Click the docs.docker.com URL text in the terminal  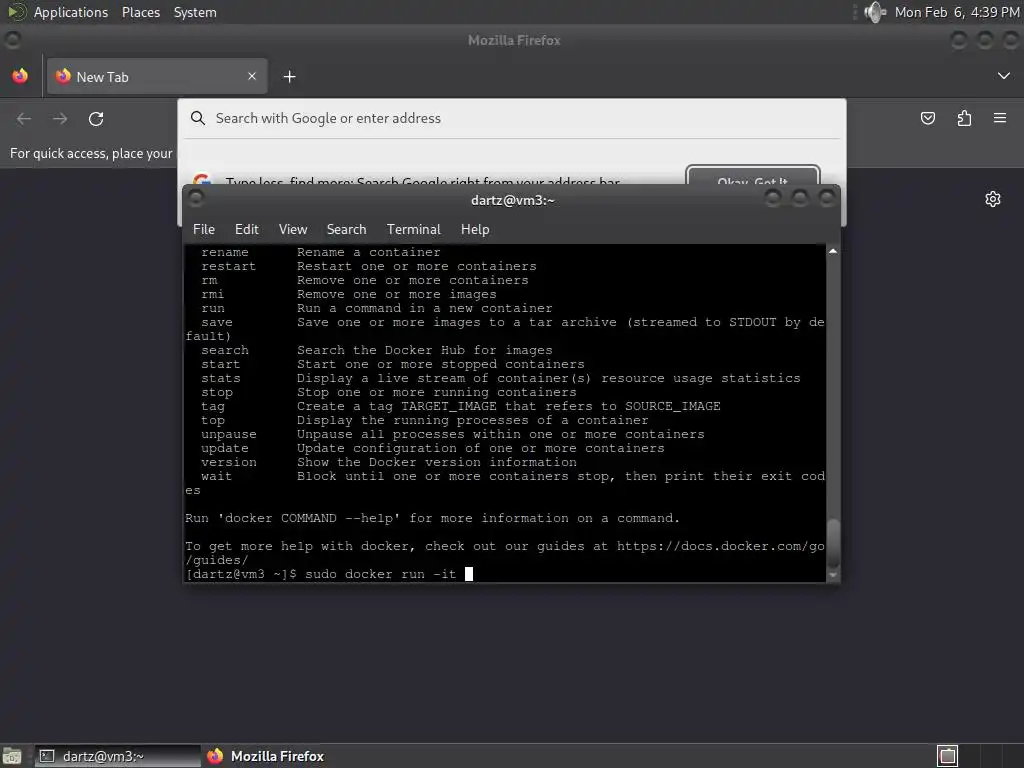720,546
